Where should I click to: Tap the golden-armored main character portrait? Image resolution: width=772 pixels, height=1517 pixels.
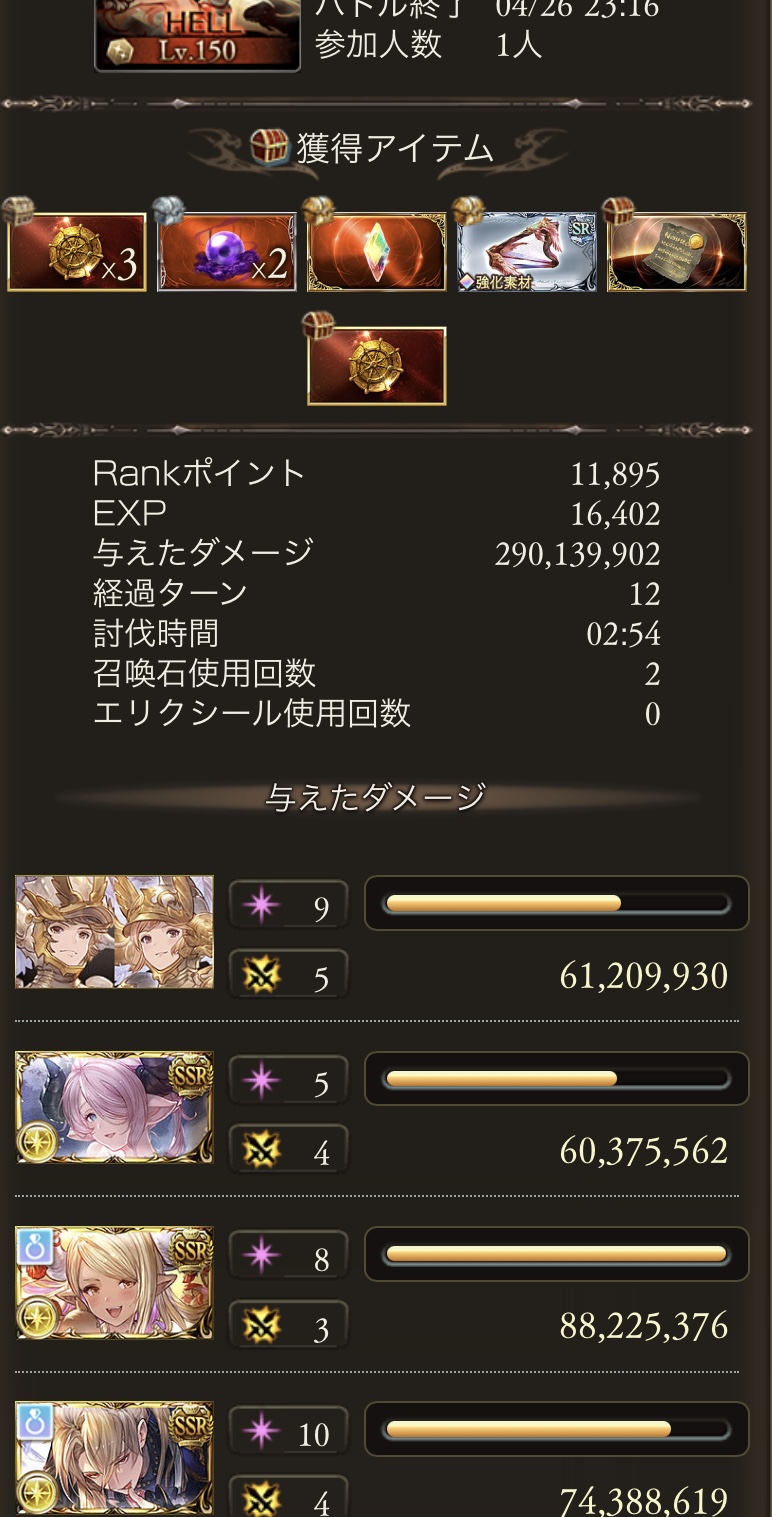[x=115, y=932]
